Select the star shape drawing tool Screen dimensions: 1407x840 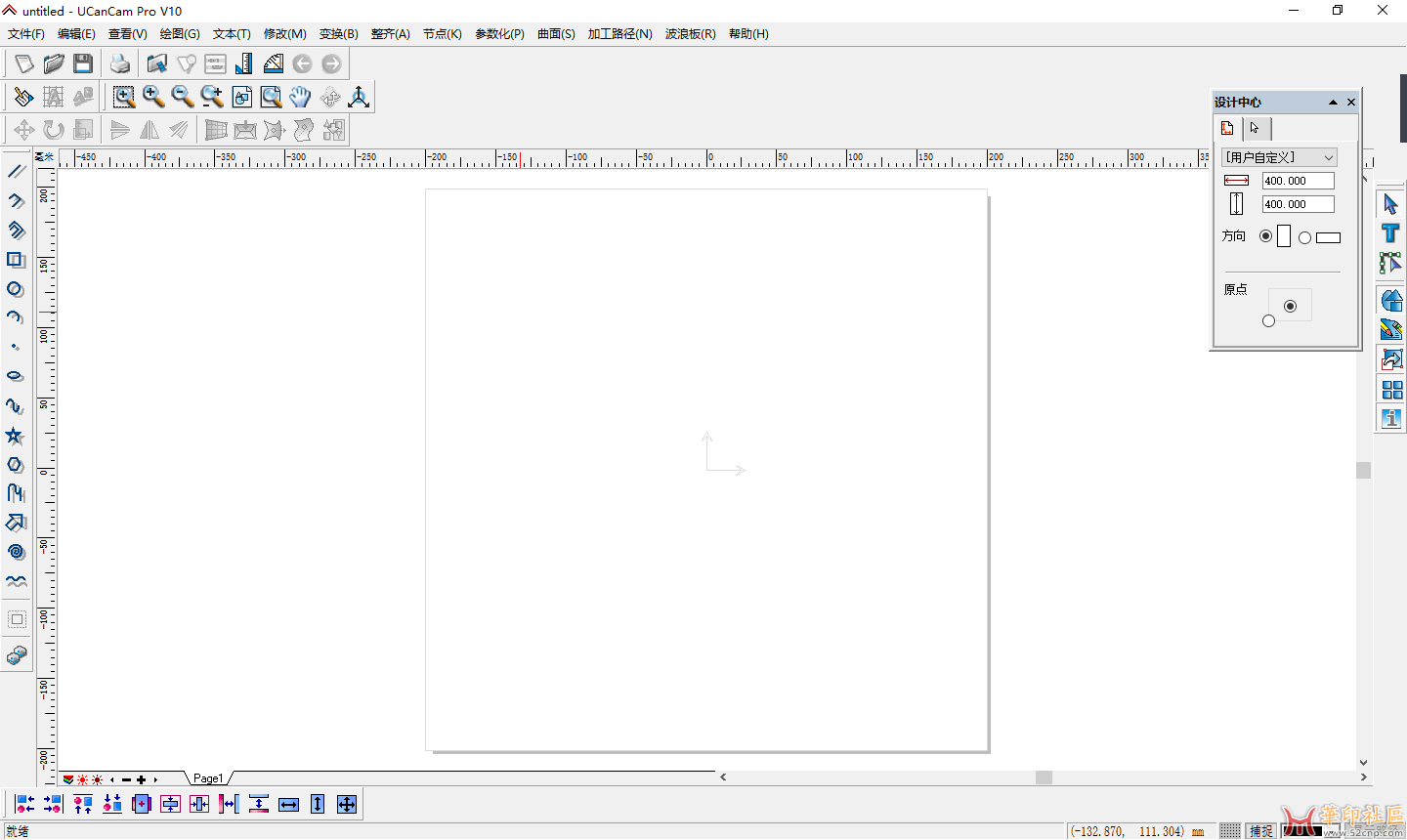coord(15,436)
